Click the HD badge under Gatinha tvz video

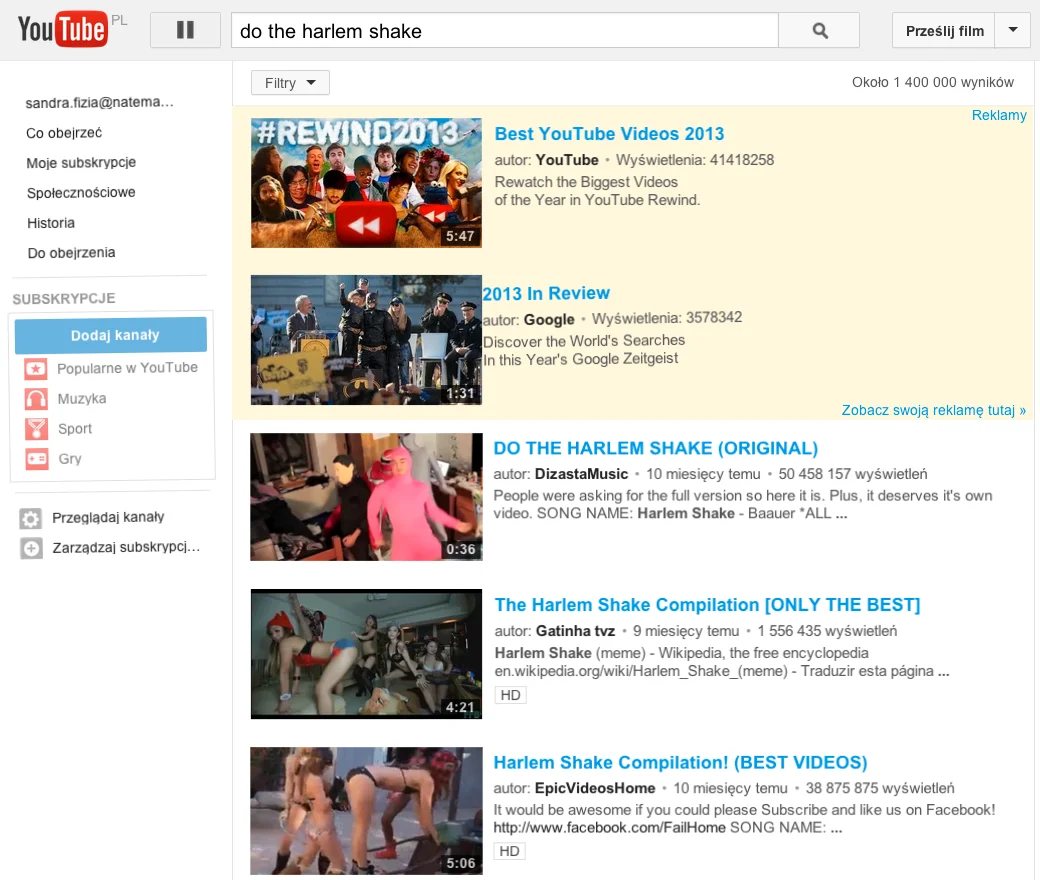coord(510,695)
